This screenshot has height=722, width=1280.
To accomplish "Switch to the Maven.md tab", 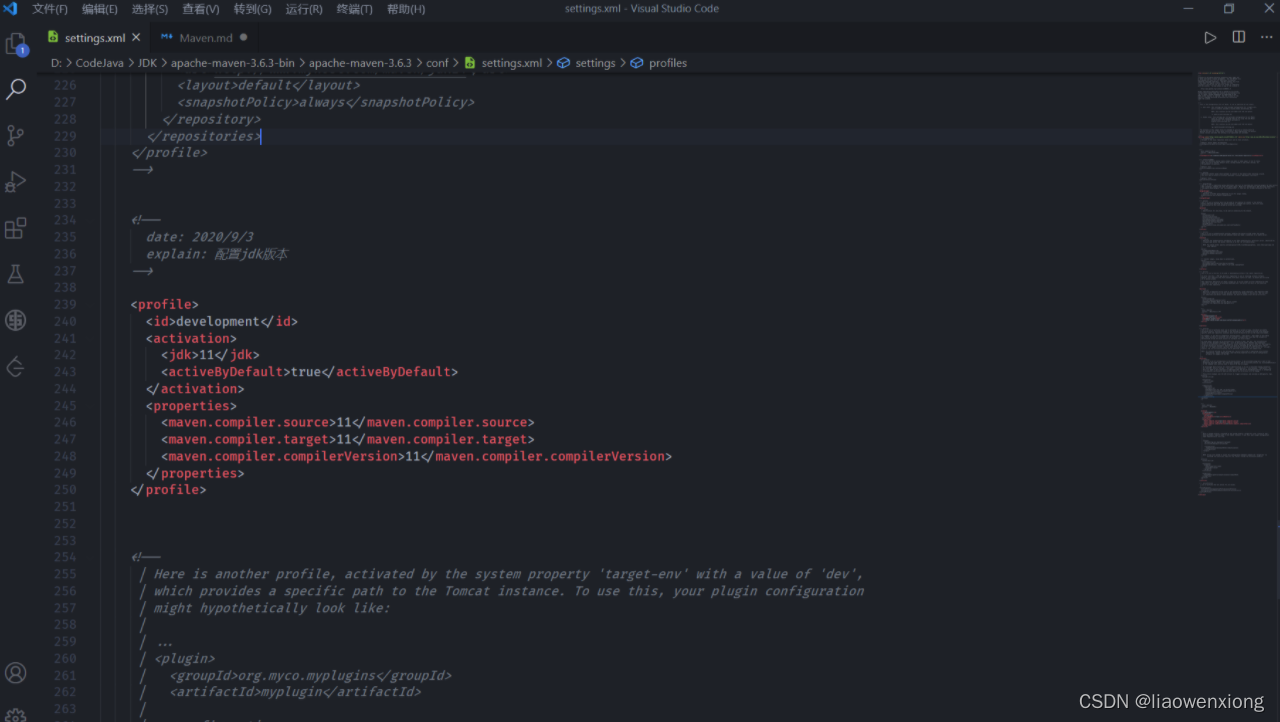I will (206, 38).
